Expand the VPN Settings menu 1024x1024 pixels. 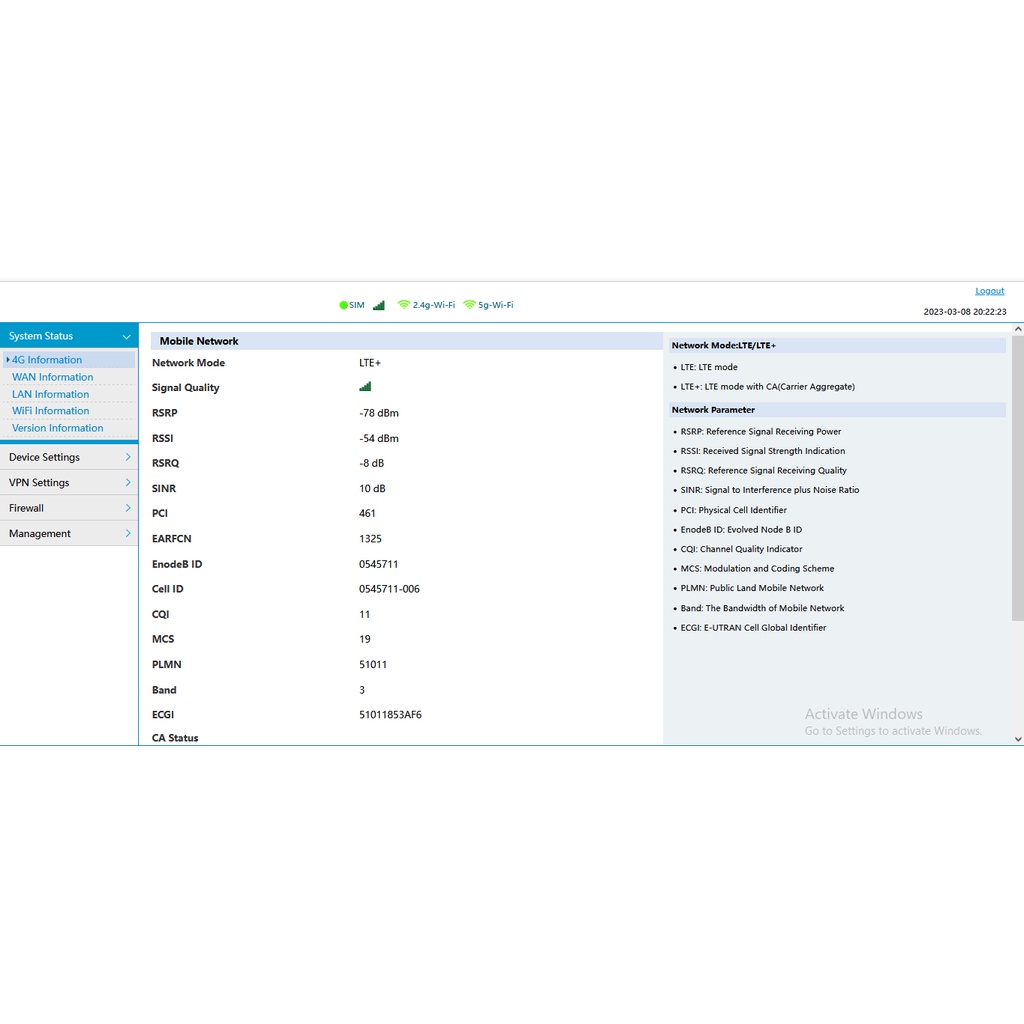[x=68, y=482]
